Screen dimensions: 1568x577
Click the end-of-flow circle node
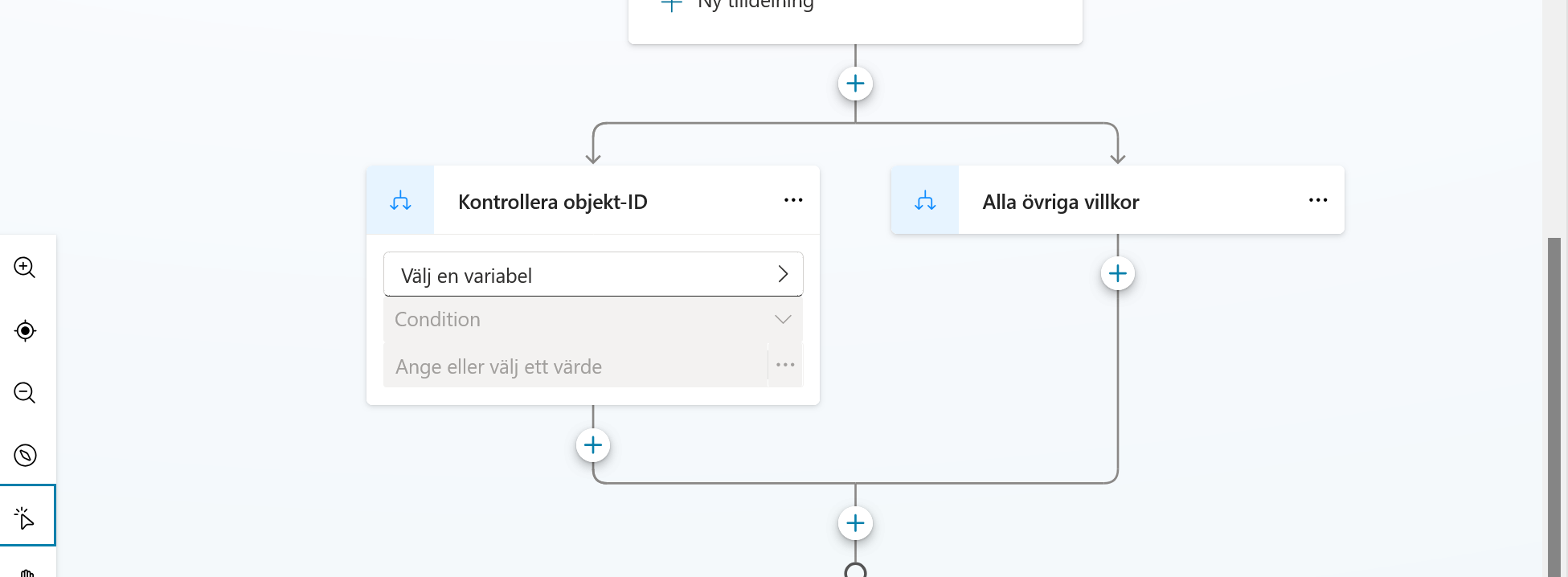click(x=855, y=571)
